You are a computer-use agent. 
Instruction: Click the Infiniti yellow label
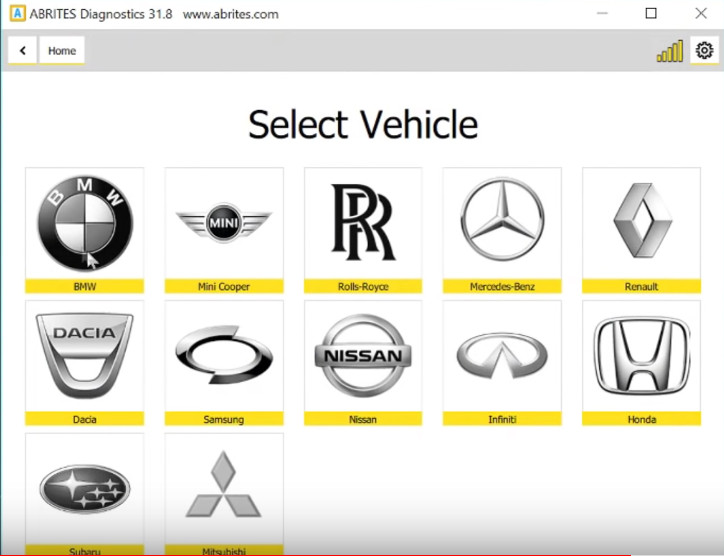[x=502, y=419]
